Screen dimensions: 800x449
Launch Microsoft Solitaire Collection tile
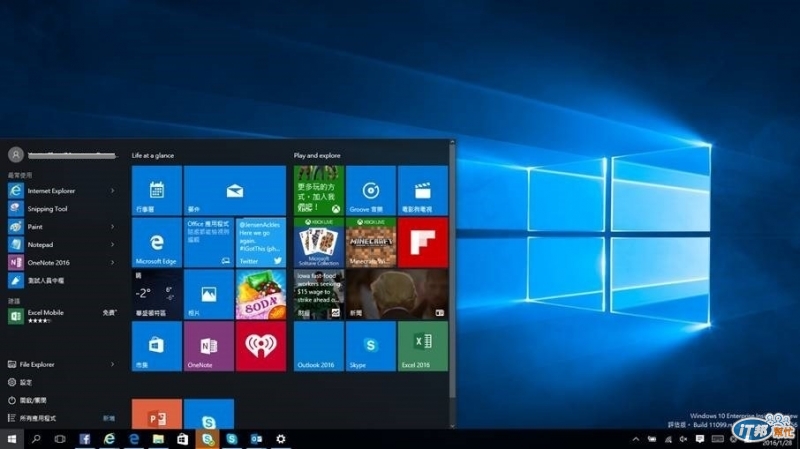(x=319, y=242)
